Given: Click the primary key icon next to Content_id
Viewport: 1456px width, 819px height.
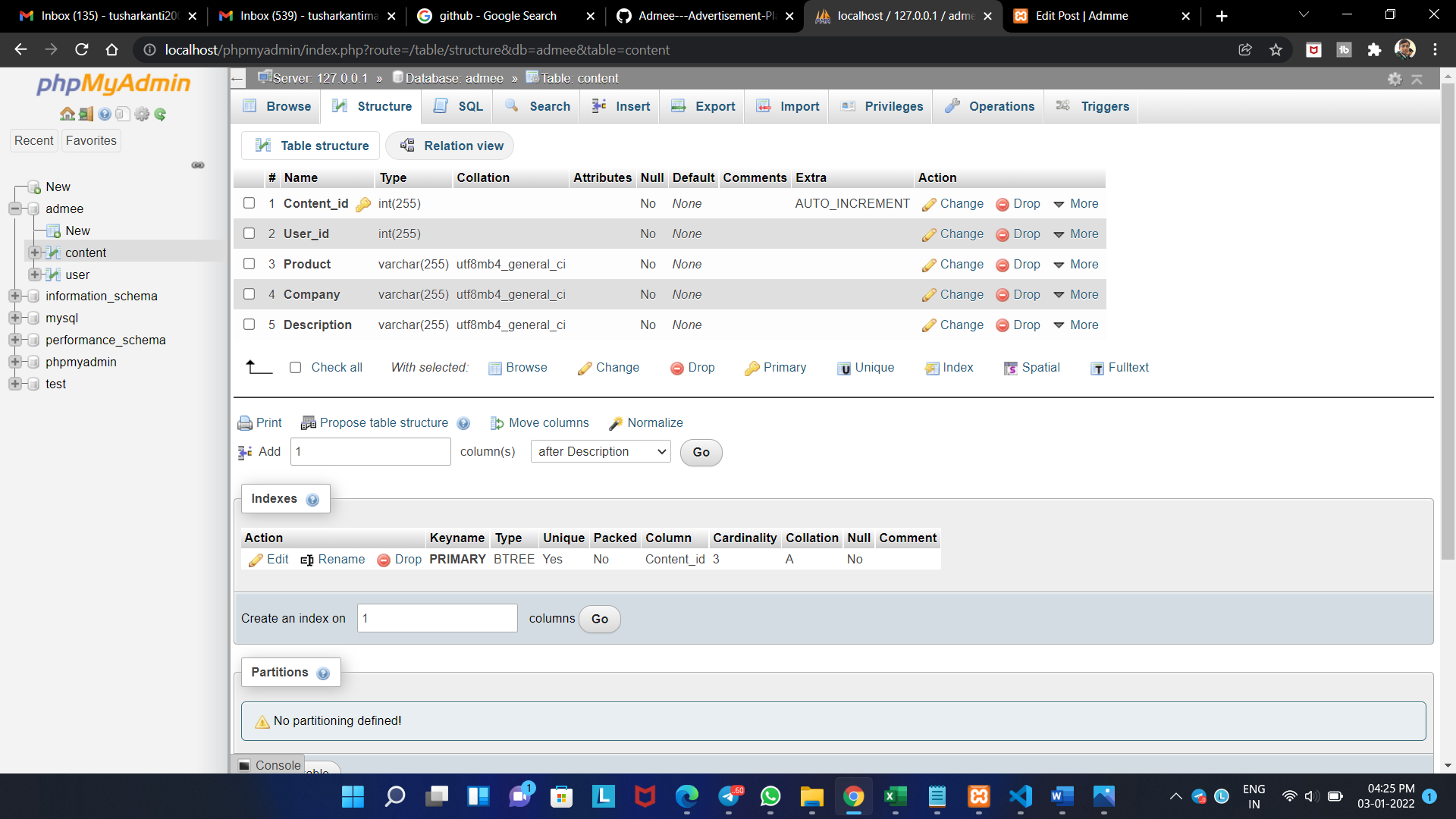Looking at the screenshot, I should pos(363,204).
